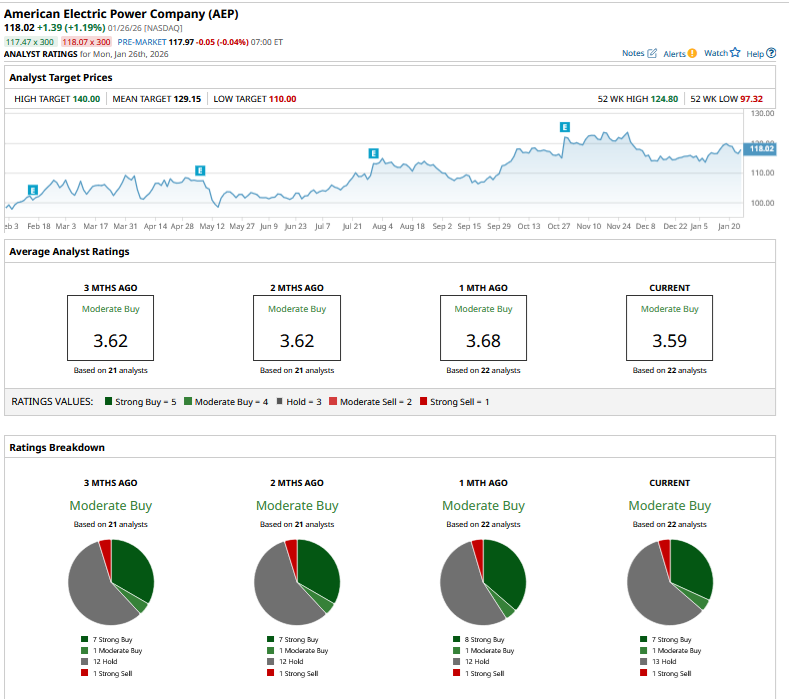
Task: Click the 1 MTH AGO 3.68 rating box
Action: click(483, 328)
